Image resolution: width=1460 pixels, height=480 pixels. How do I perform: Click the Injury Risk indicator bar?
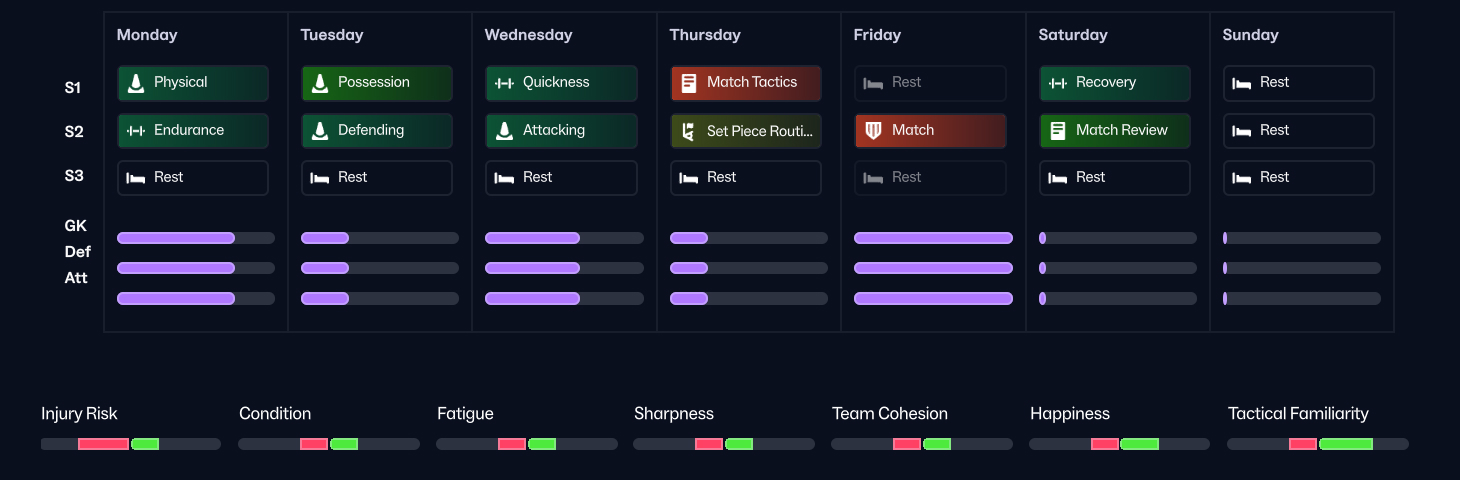tap(131, 444)
